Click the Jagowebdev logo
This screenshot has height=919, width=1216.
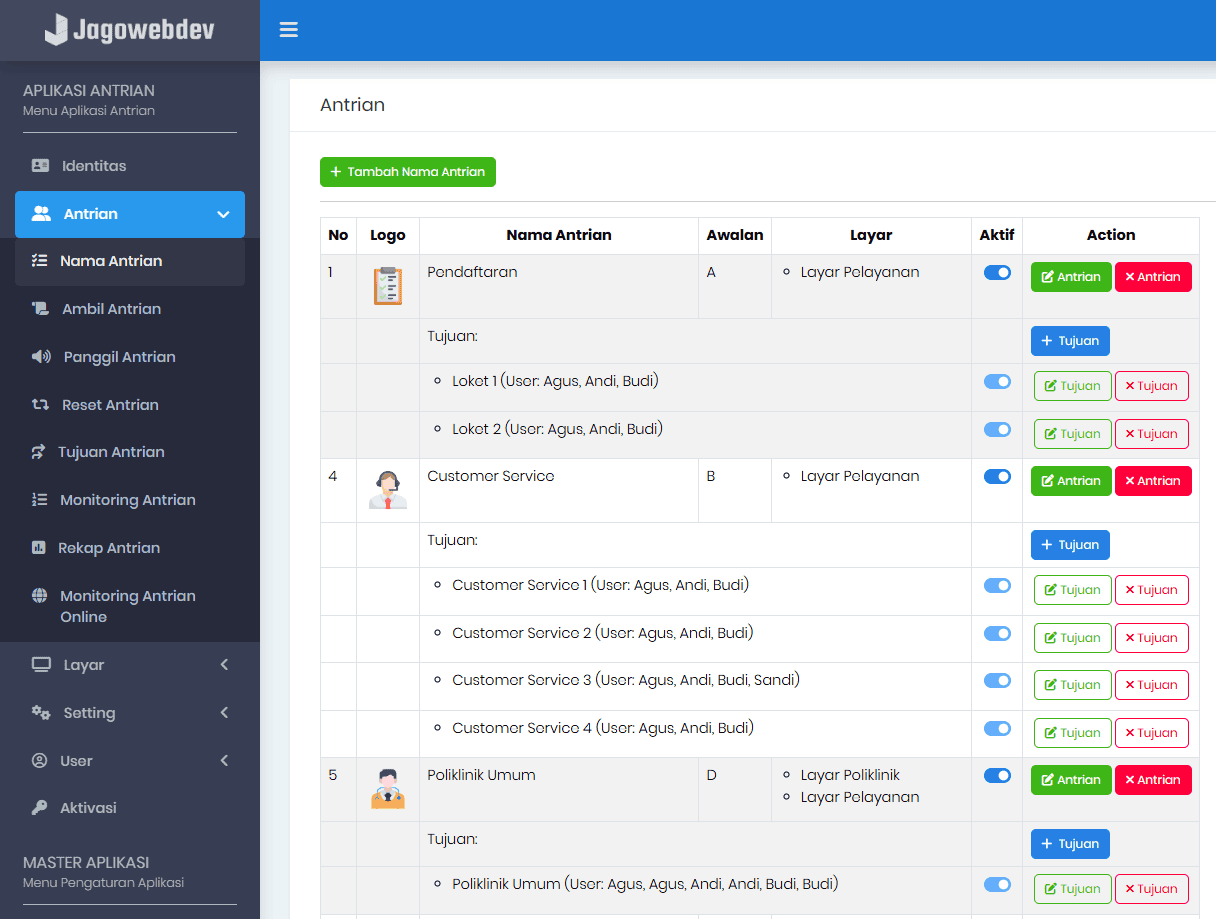click(129, 30)
